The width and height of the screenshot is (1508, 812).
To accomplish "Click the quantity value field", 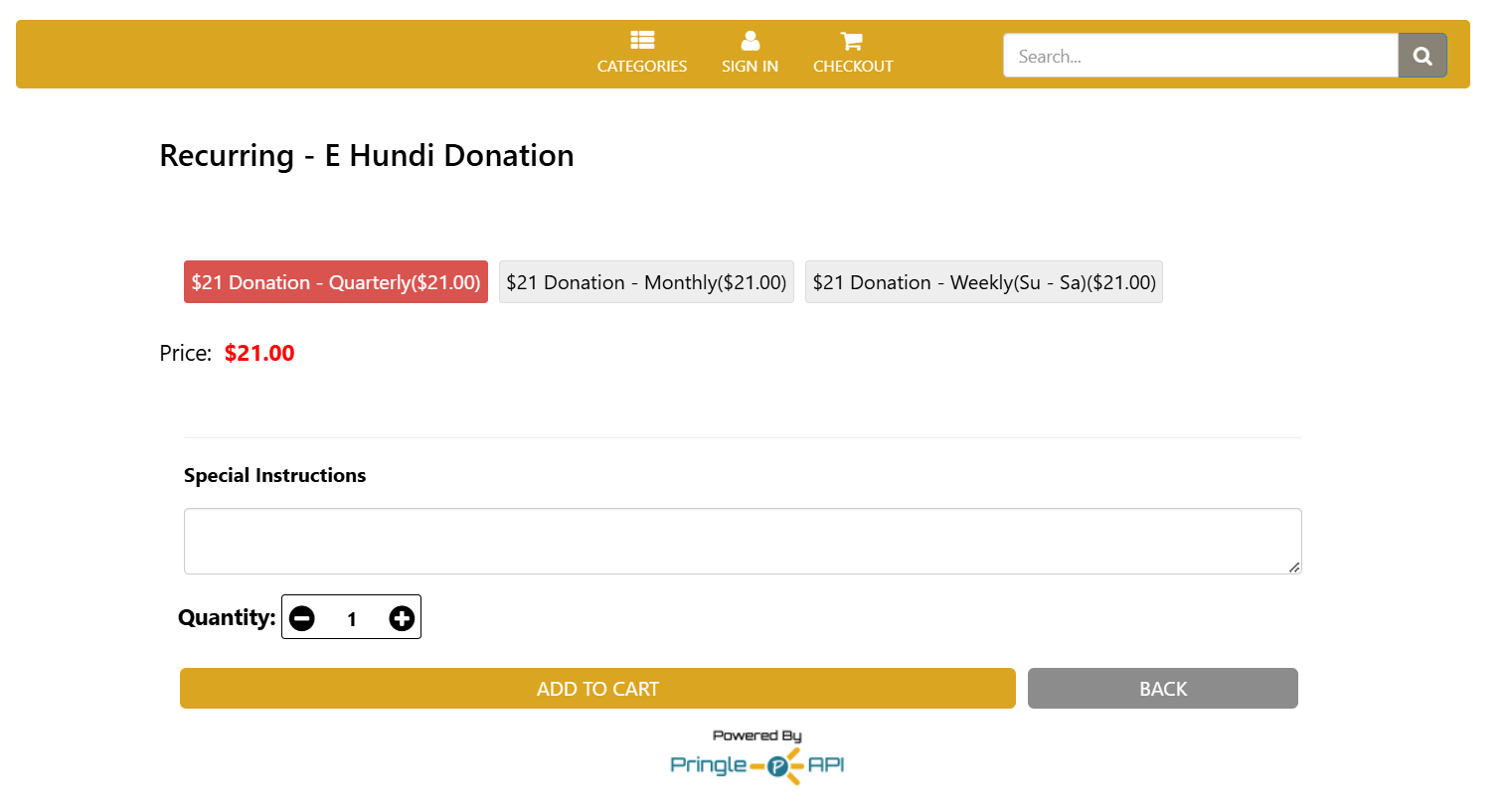I will (352, 619).
